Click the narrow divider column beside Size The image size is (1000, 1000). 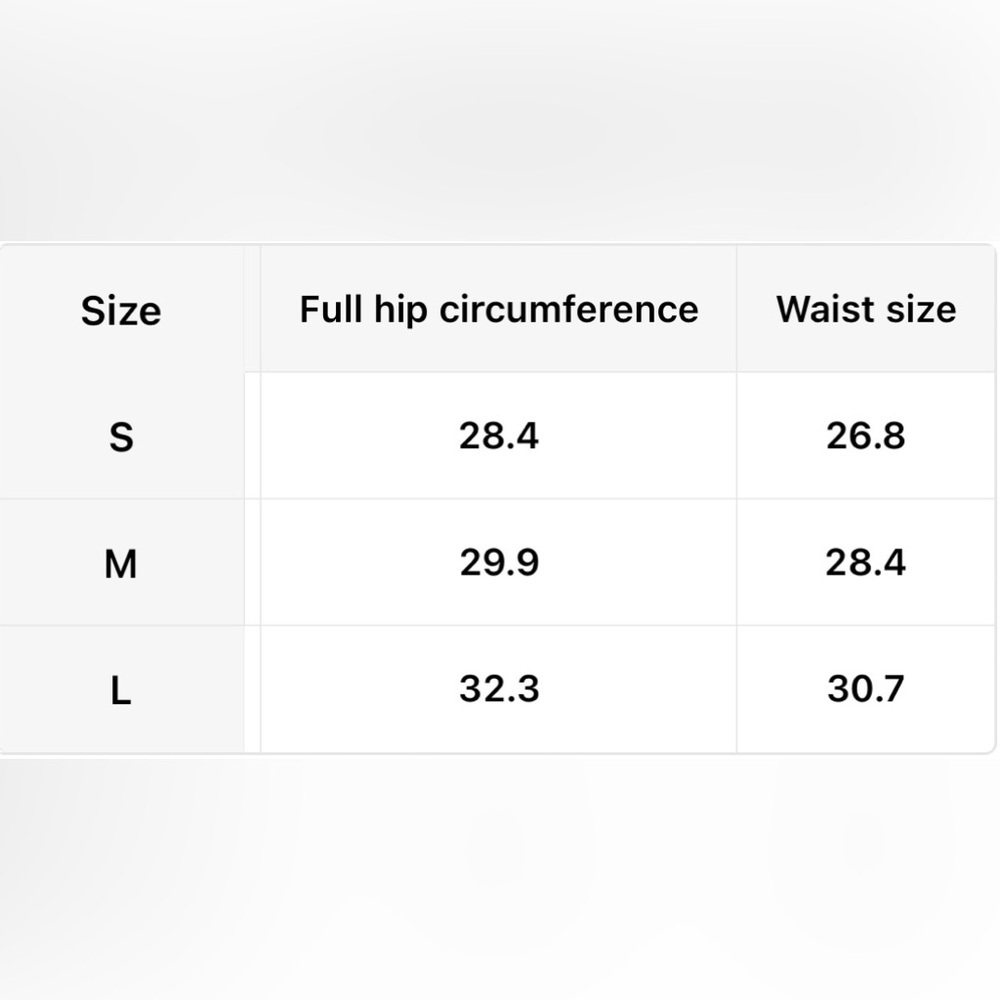[253, 499]
